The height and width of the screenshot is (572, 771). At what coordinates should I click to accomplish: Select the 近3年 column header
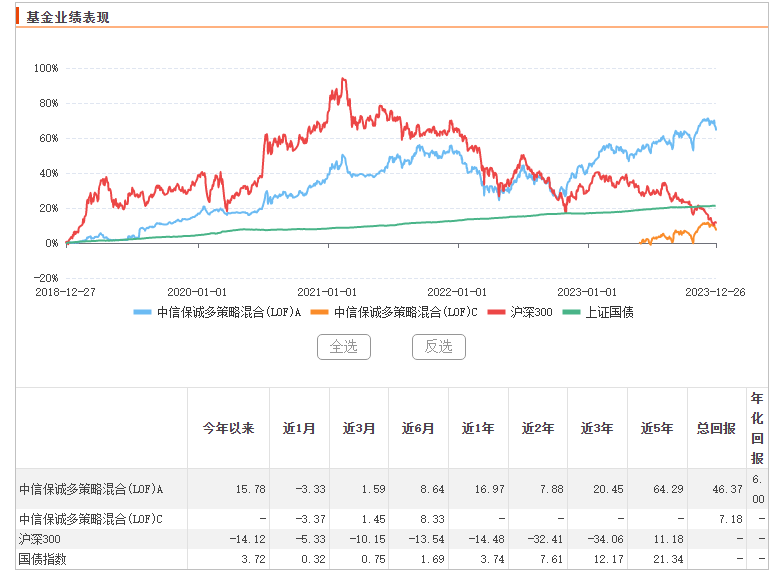pyautogui.click(x=597, y=428)
